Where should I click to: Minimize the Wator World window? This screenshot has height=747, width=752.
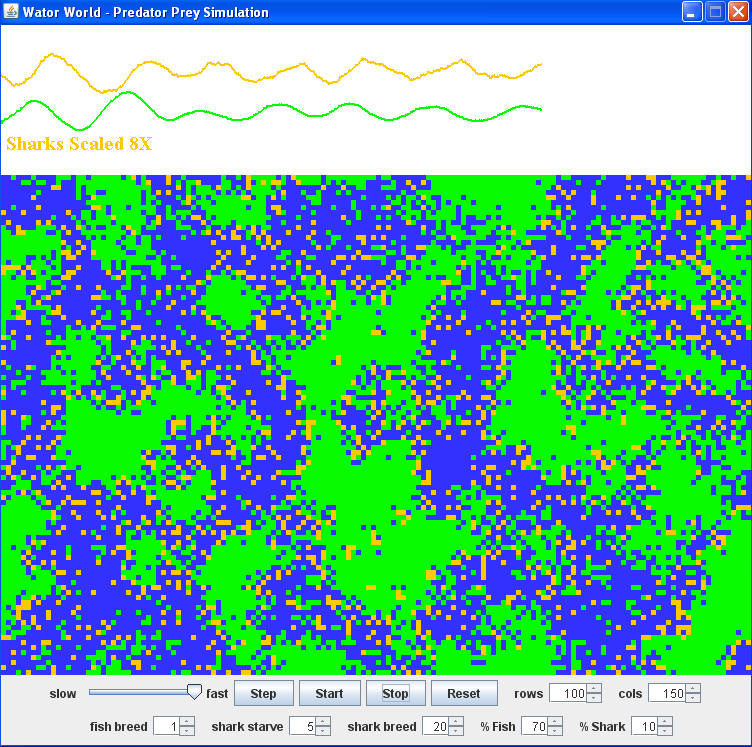[x=692, y=12]
